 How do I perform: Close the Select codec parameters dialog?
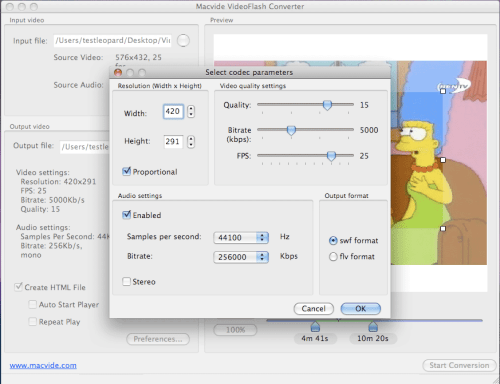(118, 72)
